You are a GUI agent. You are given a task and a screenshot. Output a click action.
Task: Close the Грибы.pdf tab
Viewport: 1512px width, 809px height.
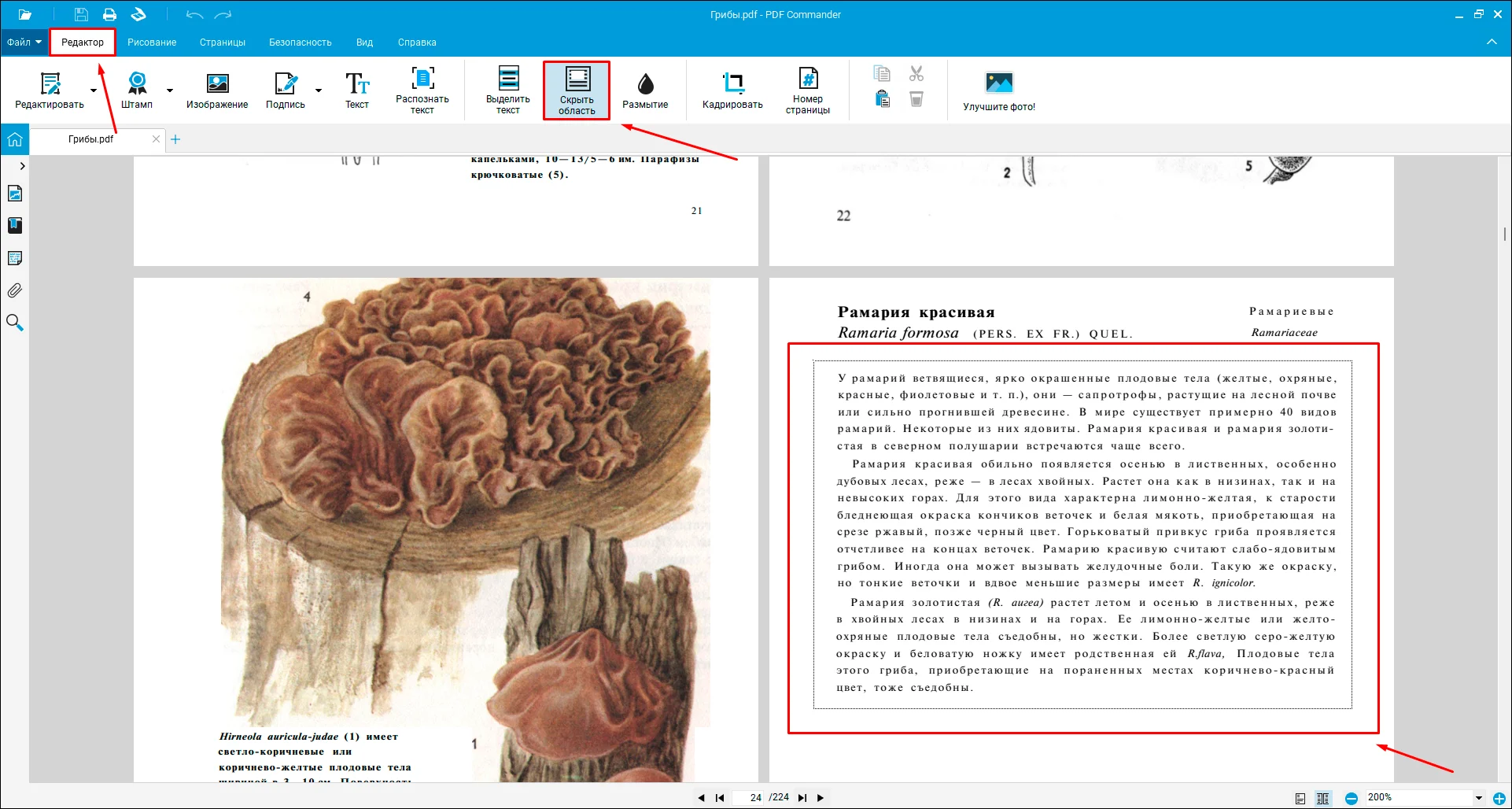(156, 139)
